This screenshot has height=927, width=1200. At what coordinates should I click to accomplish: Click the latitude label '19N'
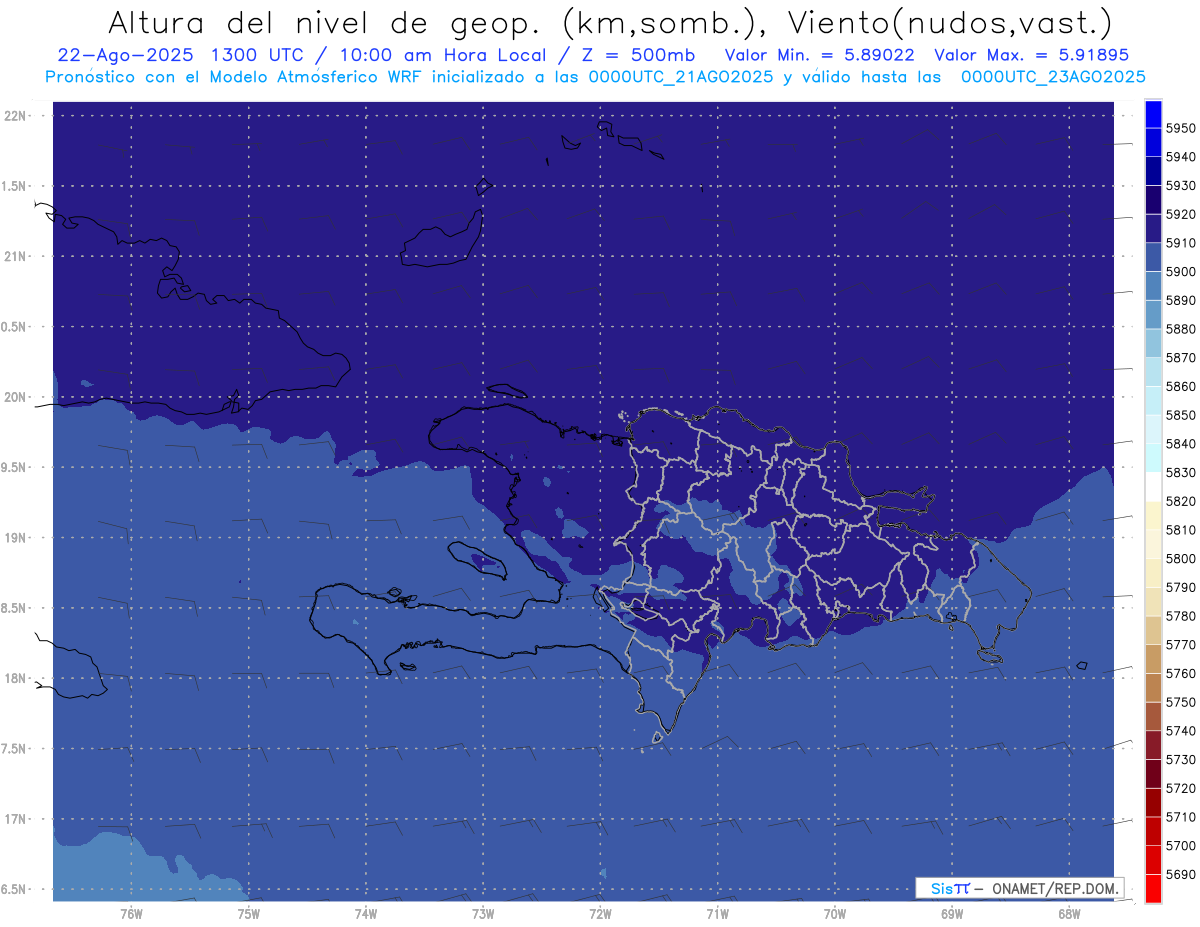15,538
